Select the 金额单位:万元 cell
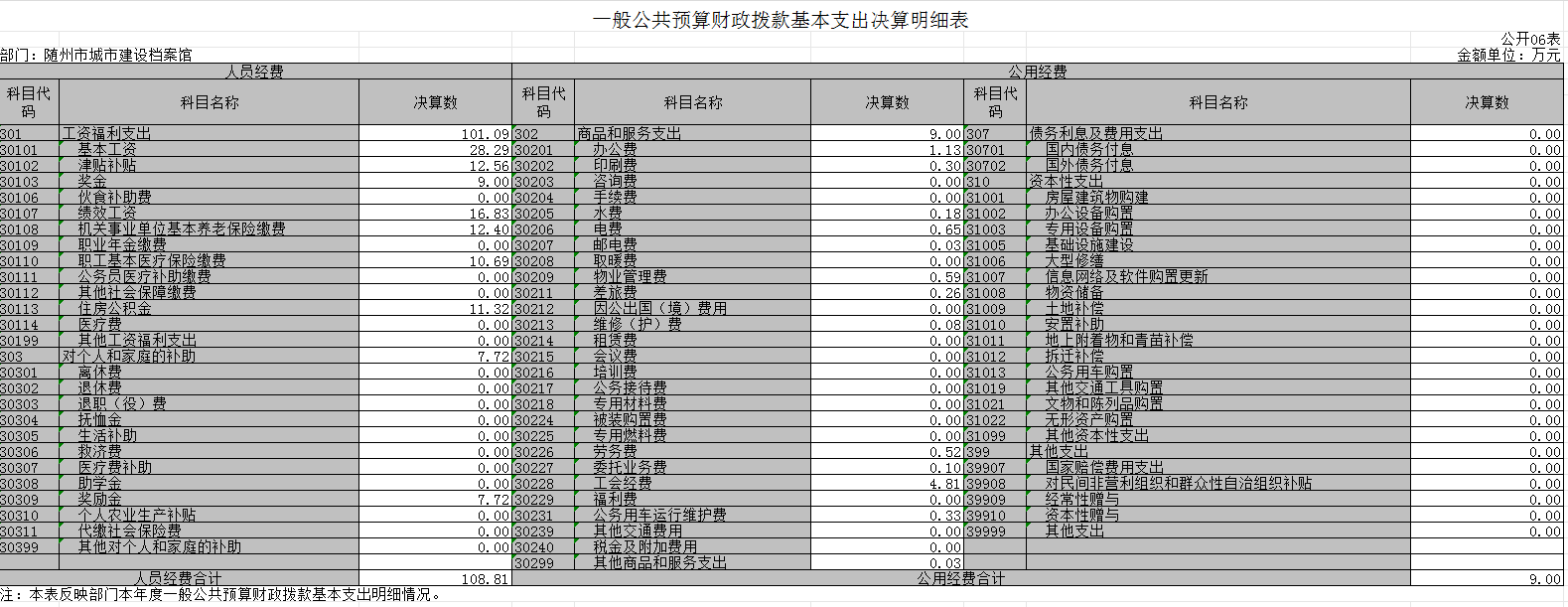This screenshot has height=607, width=1568. point(1508,56)
